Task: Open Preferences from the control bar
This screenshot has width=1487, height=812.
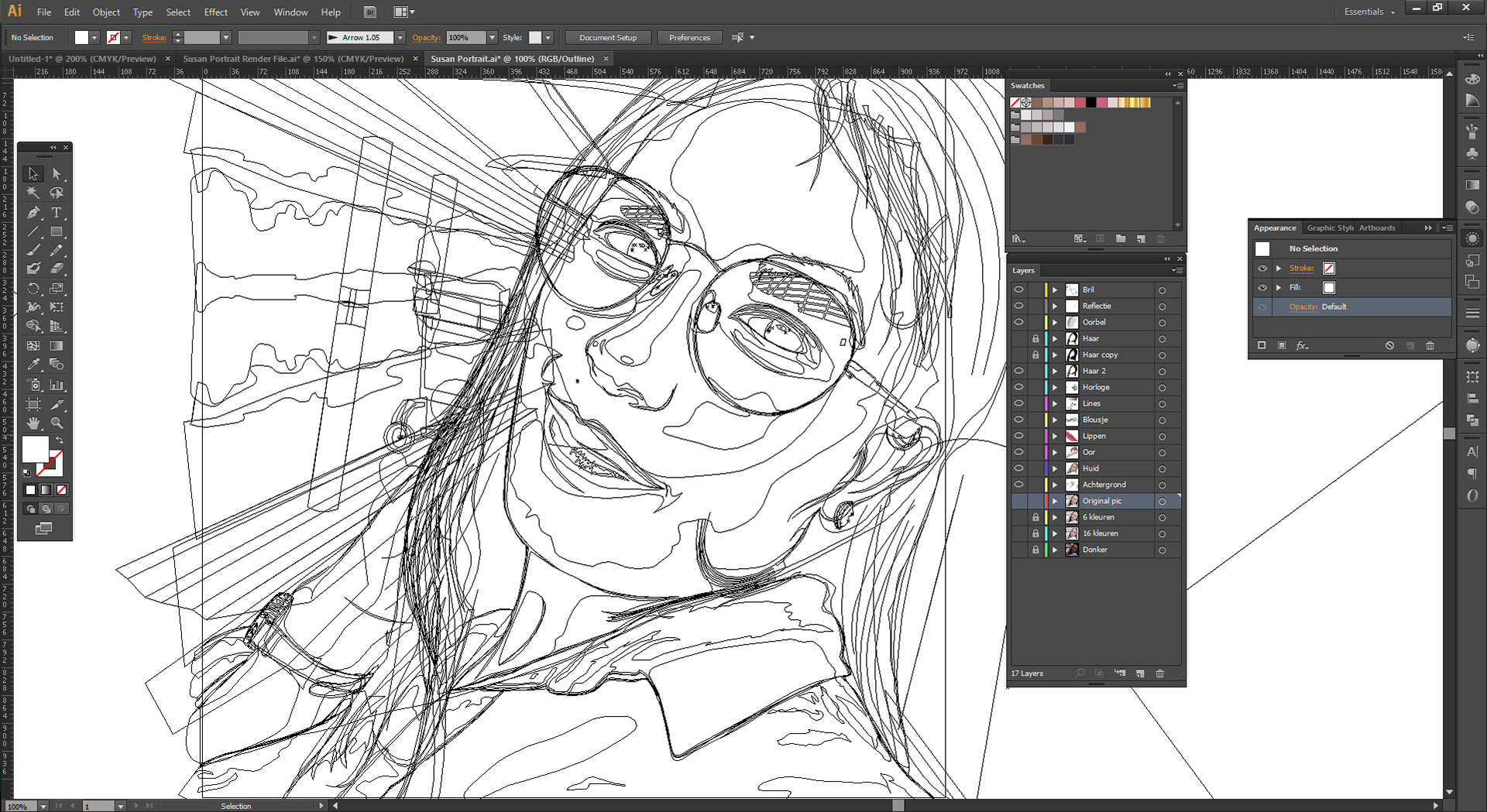Action: [689, 37]
